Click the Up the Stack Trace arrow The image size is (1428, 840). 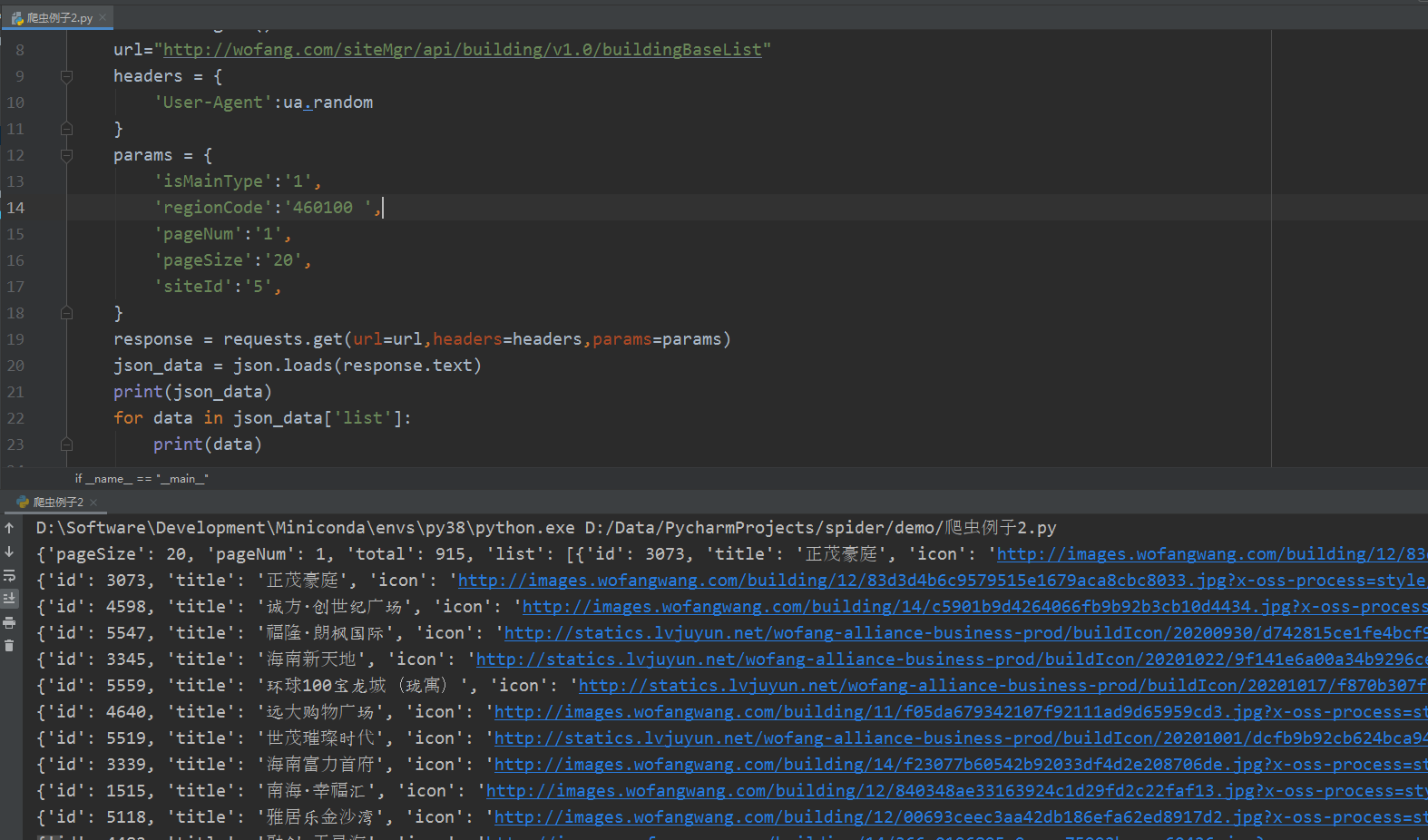pyautogui.click(x=9, y=528)
